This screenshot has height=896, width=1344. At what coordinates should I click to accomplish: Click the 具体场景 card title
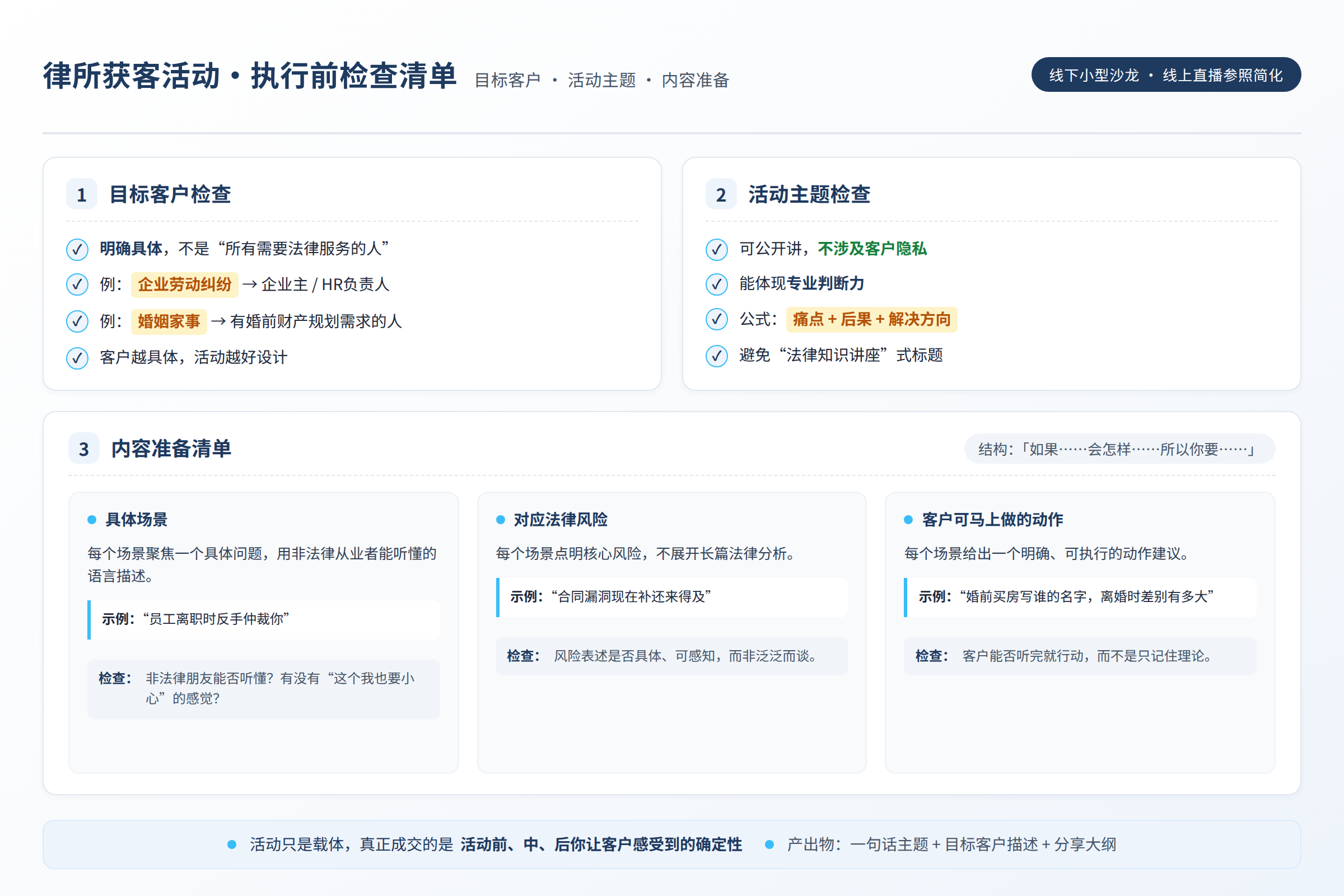tap(137, 520)
